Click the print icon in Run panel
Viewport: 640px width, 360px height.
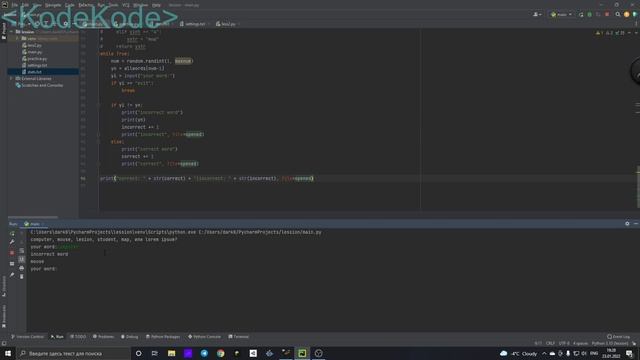(22, 268)
